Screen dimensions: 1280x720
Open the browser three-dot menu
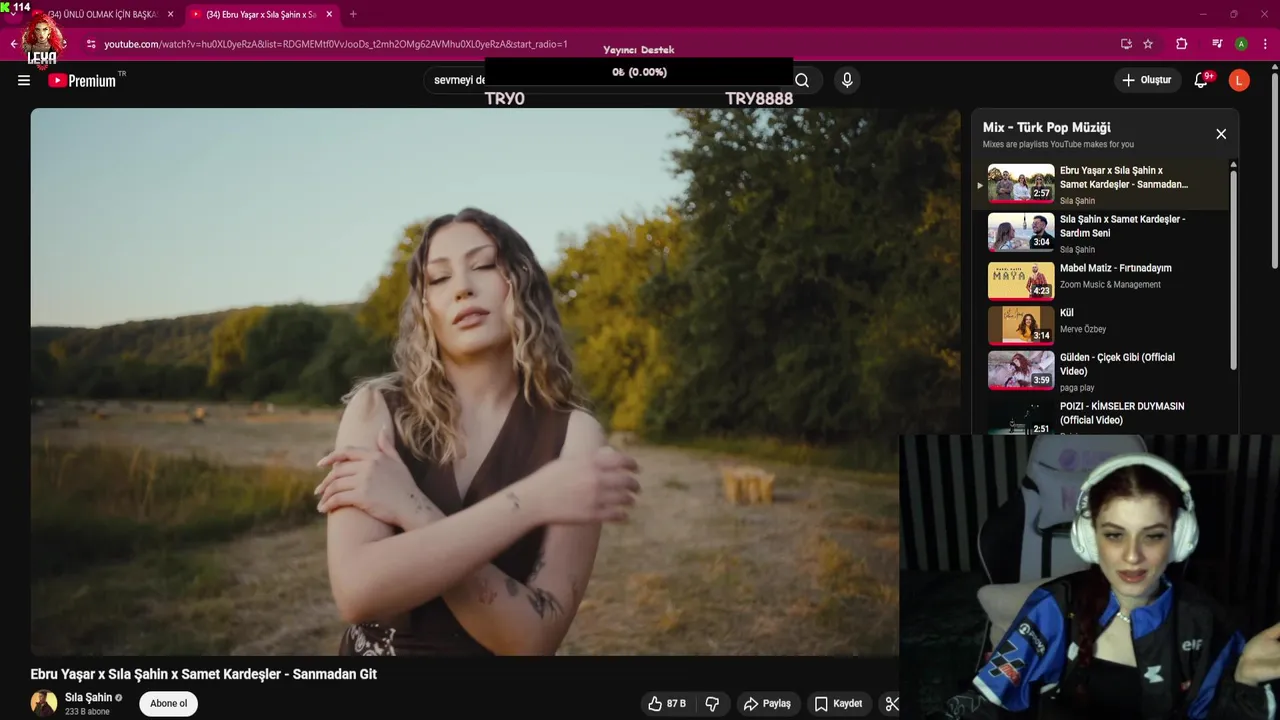pos(1266,44)
